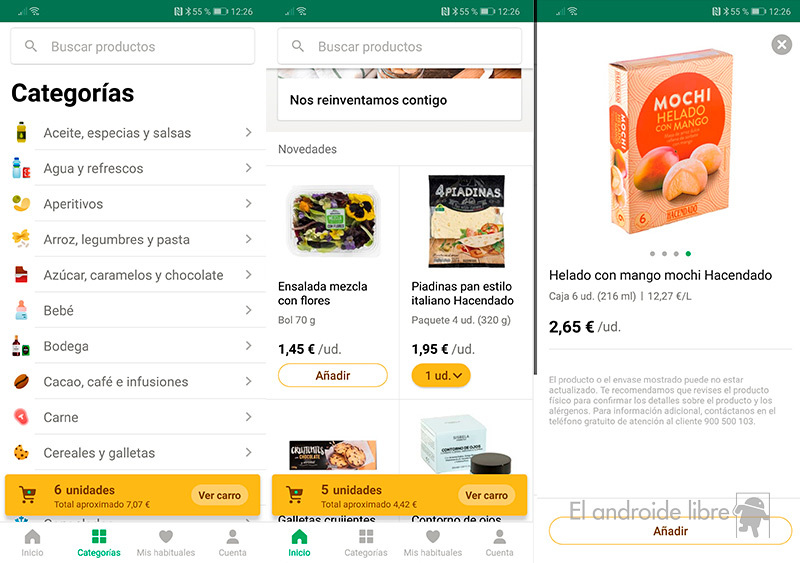Image resolution: width=800 pixels, height=563 pixels.
Task: Add Ensalada mezcla con flores with Añadir
Action: [x=333, y=375]
